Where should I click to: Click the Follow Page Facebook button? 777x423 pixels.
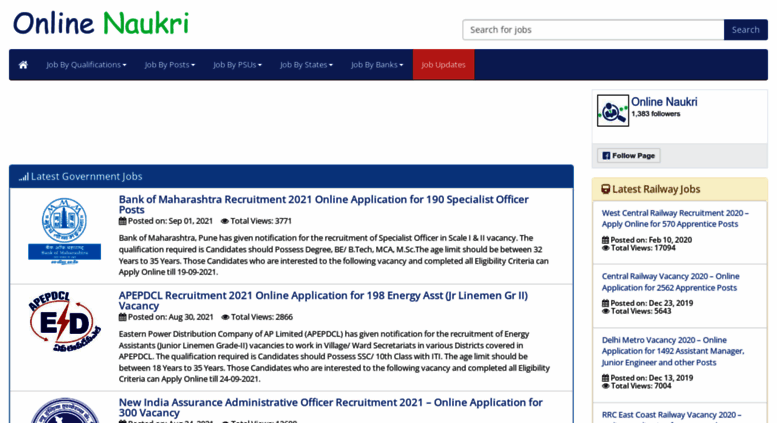(628, 156)
